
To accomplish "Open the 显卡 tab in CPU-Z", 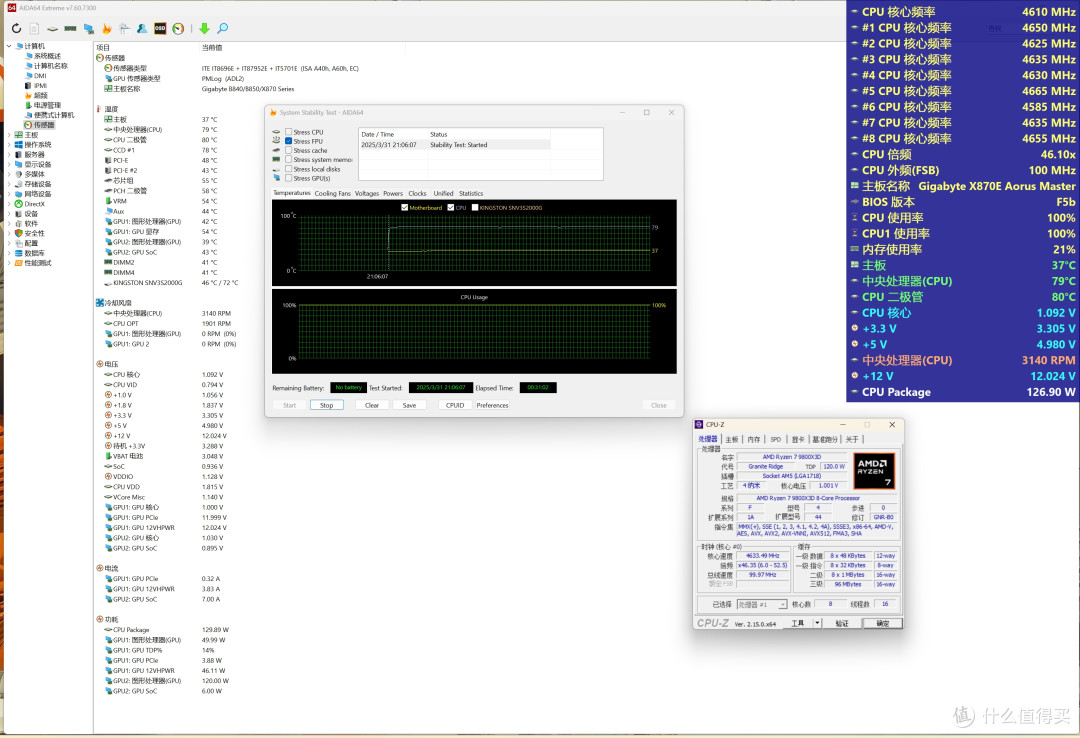I will coord(798,440).
